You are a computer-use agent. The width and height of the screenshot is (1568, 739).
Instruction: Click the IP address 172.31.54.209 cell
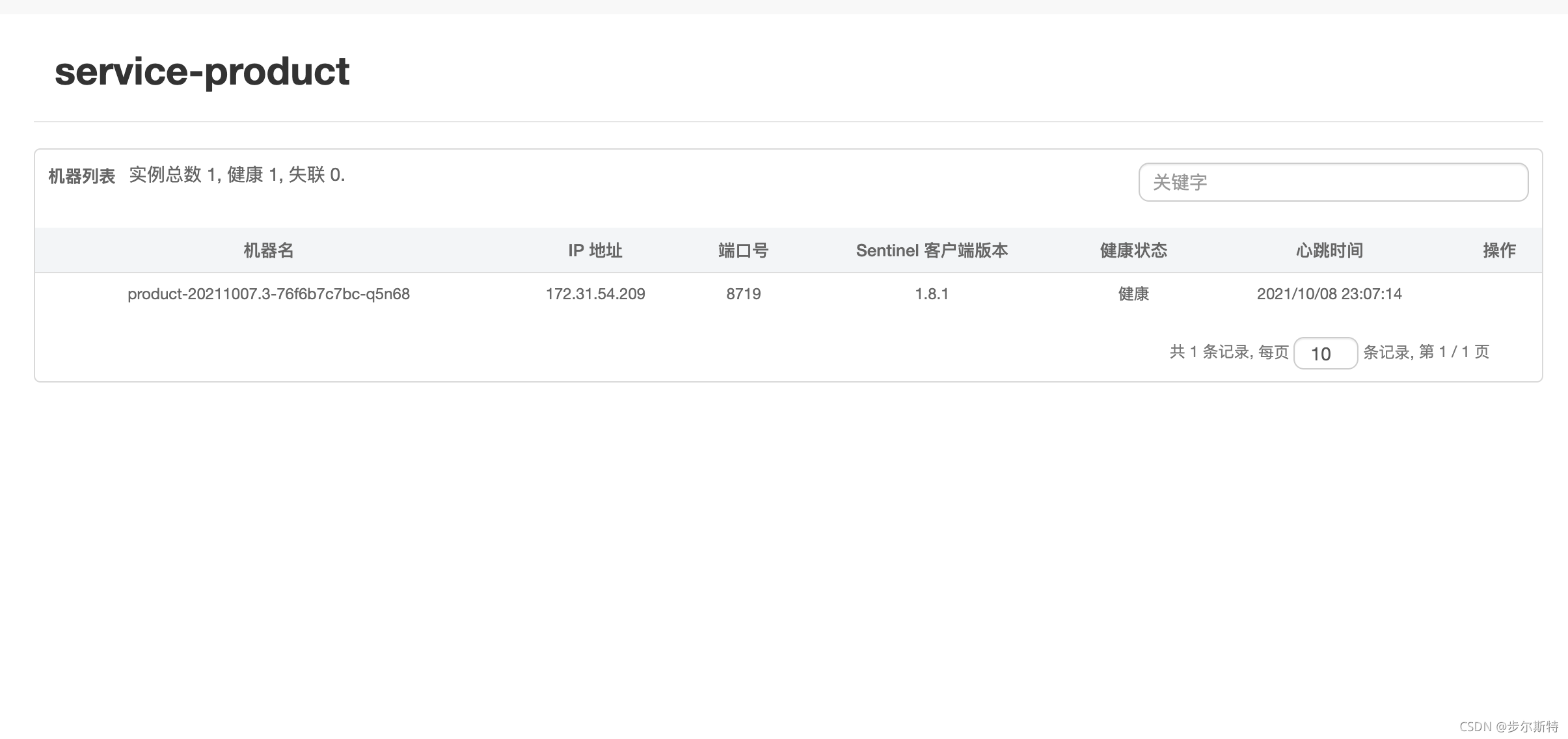595,294
